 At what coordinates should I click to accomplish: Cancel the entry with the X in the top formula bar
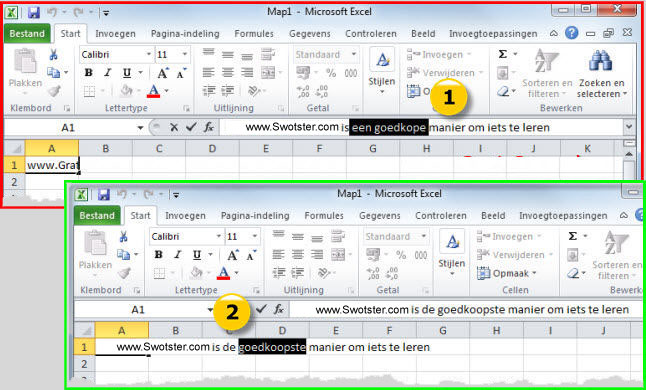pos(174,127)
